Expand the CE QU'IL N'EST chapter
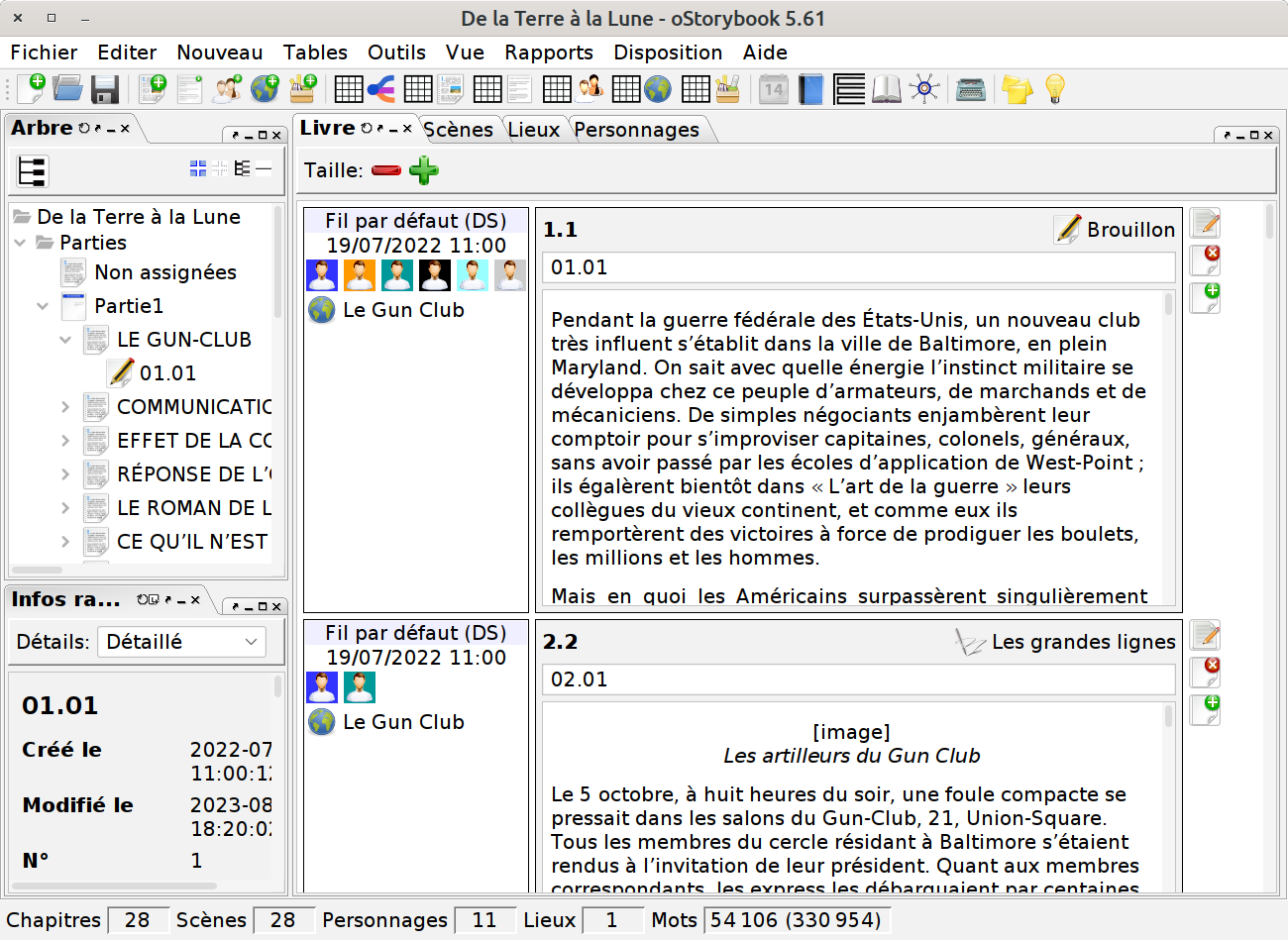The height and width of the screenshot is (940, 1288). (65, 542)
